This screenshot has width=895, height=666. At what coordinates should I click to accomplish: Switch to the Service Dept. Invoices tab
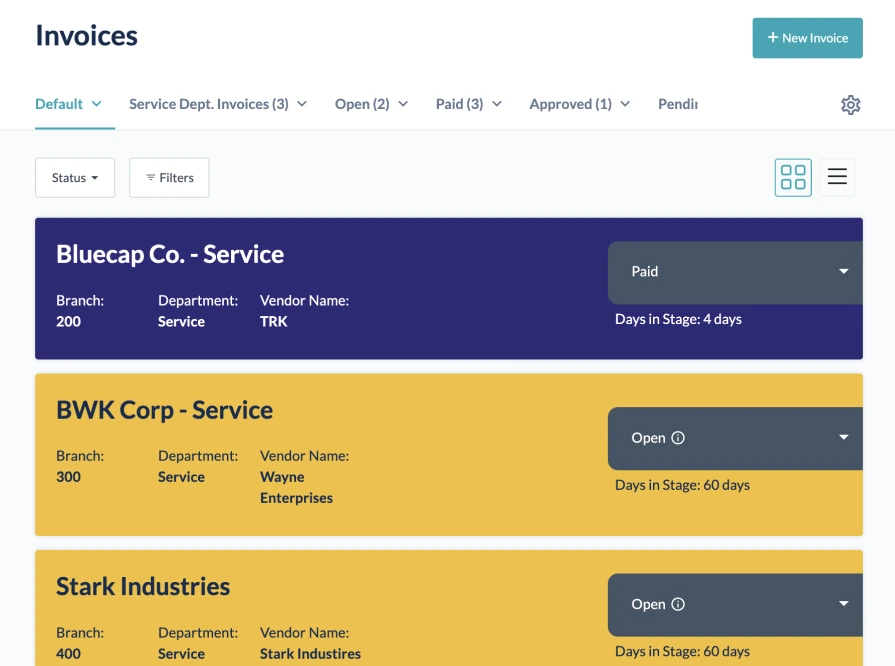click(x=207, y=103)
